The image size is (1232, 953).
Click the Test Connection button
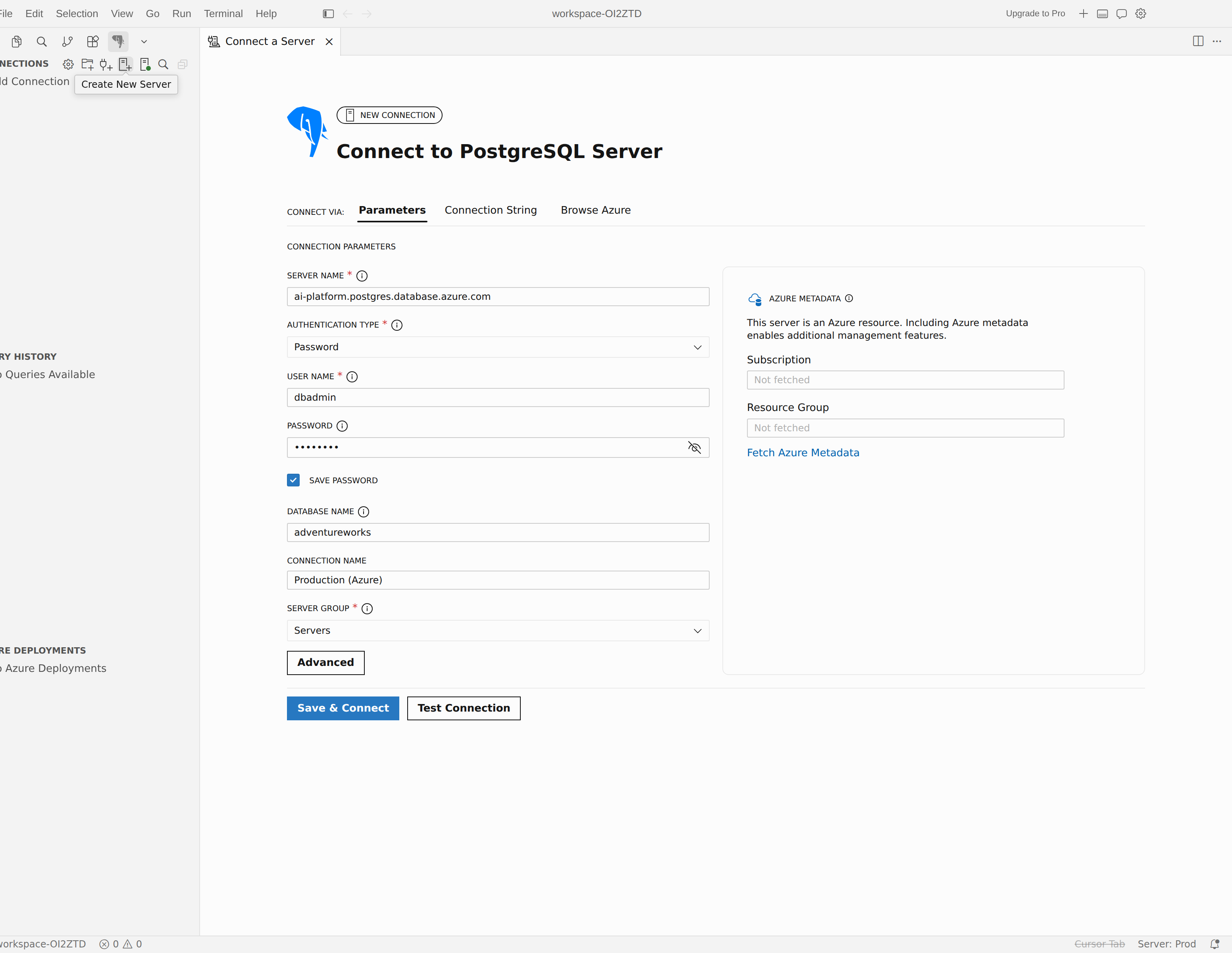click(464, 708)
